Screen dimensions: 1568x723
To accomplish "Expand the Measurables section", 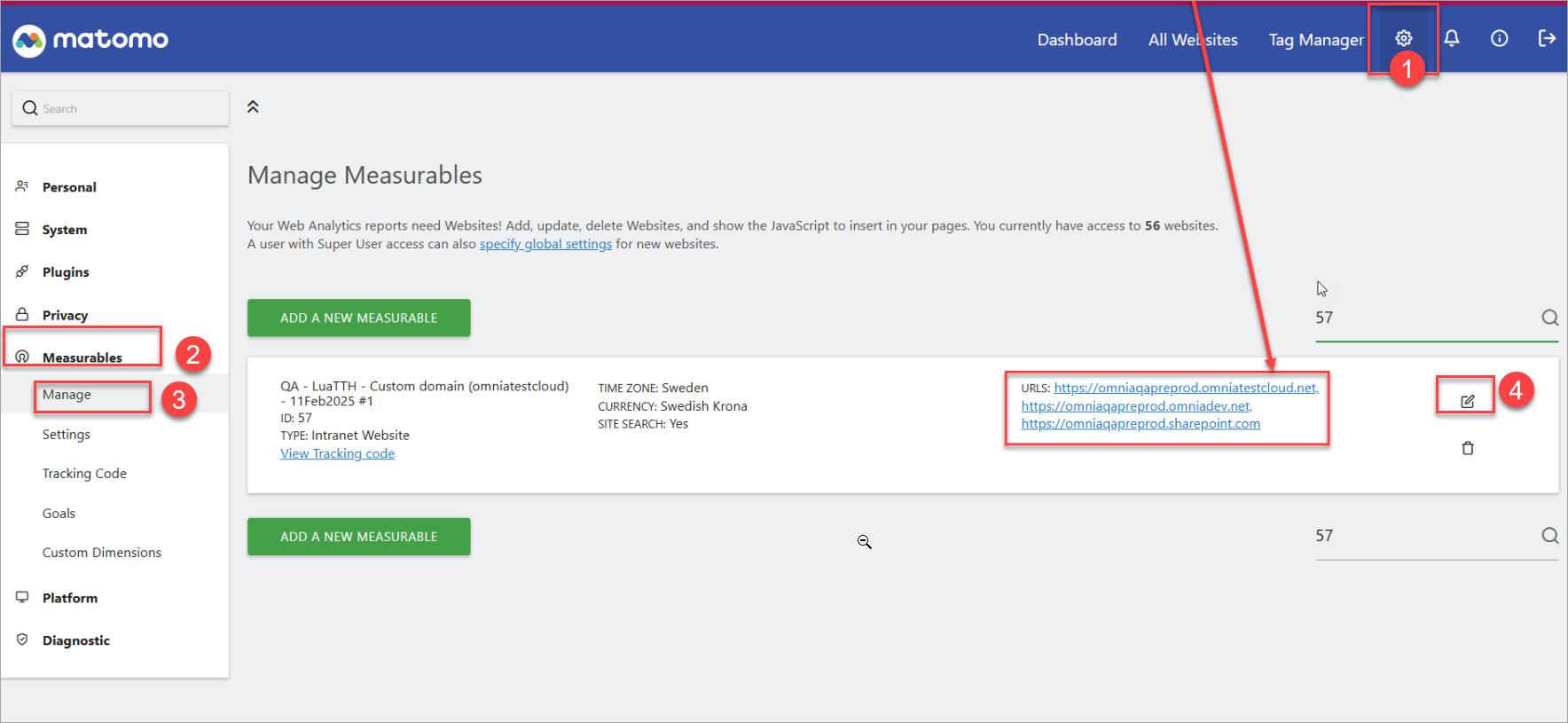I will tap(82, 358).
